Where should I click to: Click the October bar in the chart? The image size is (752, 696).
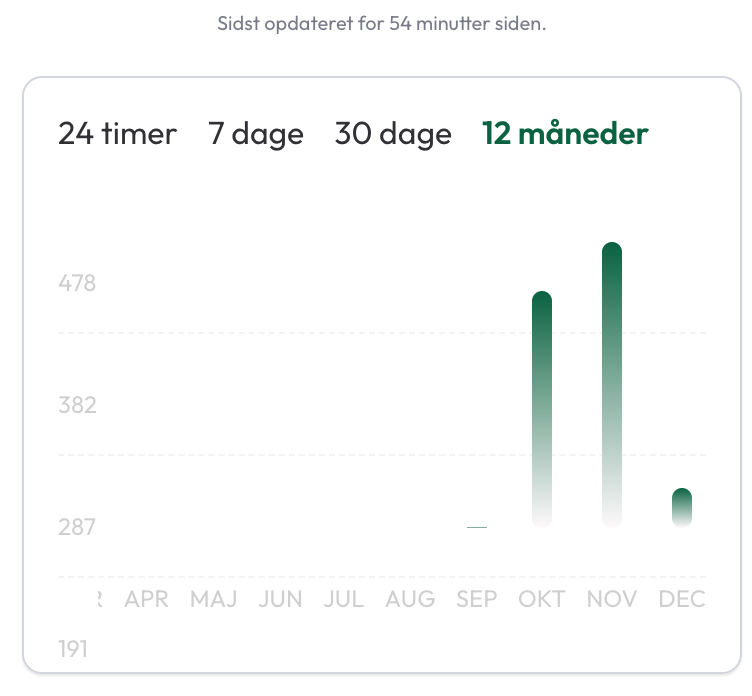(x=542, y=408)
